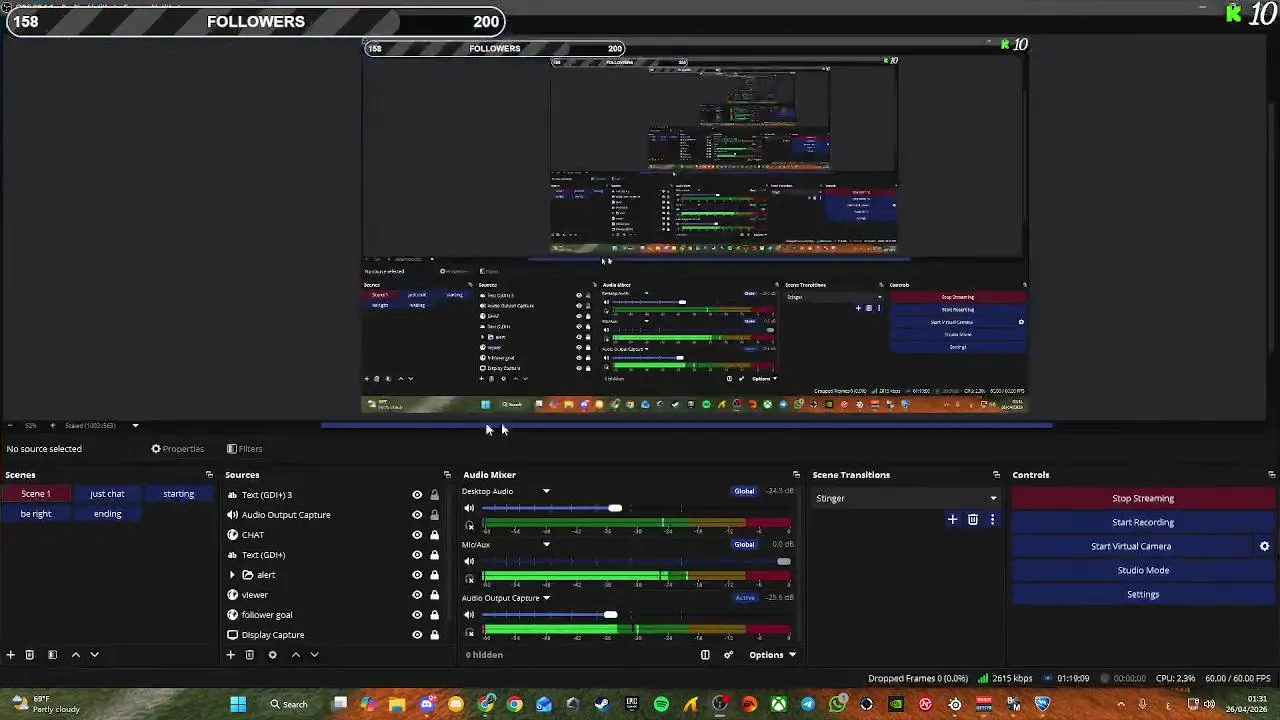This screenshot has height=720, width=1280.
Task: Open the taskbar Search box
Action: click(x=289, y=704)
